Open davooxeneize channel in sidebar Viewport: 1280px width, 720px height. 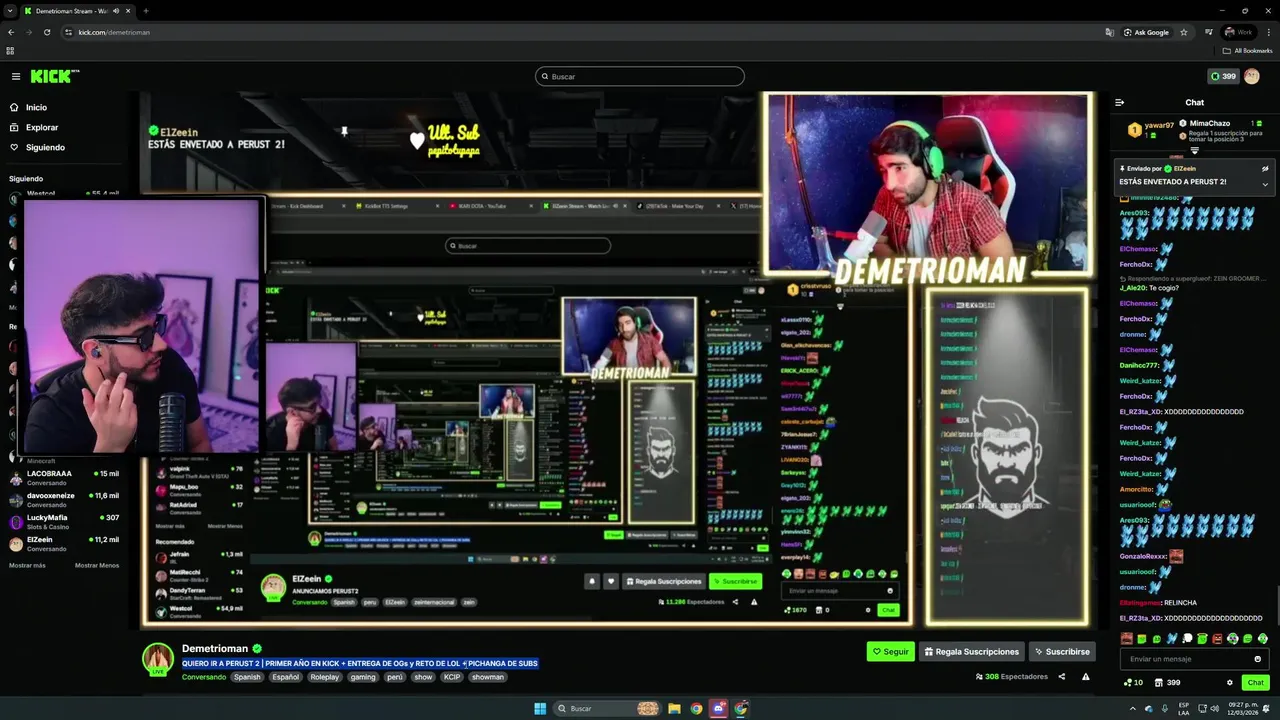(x=64, y=499)
